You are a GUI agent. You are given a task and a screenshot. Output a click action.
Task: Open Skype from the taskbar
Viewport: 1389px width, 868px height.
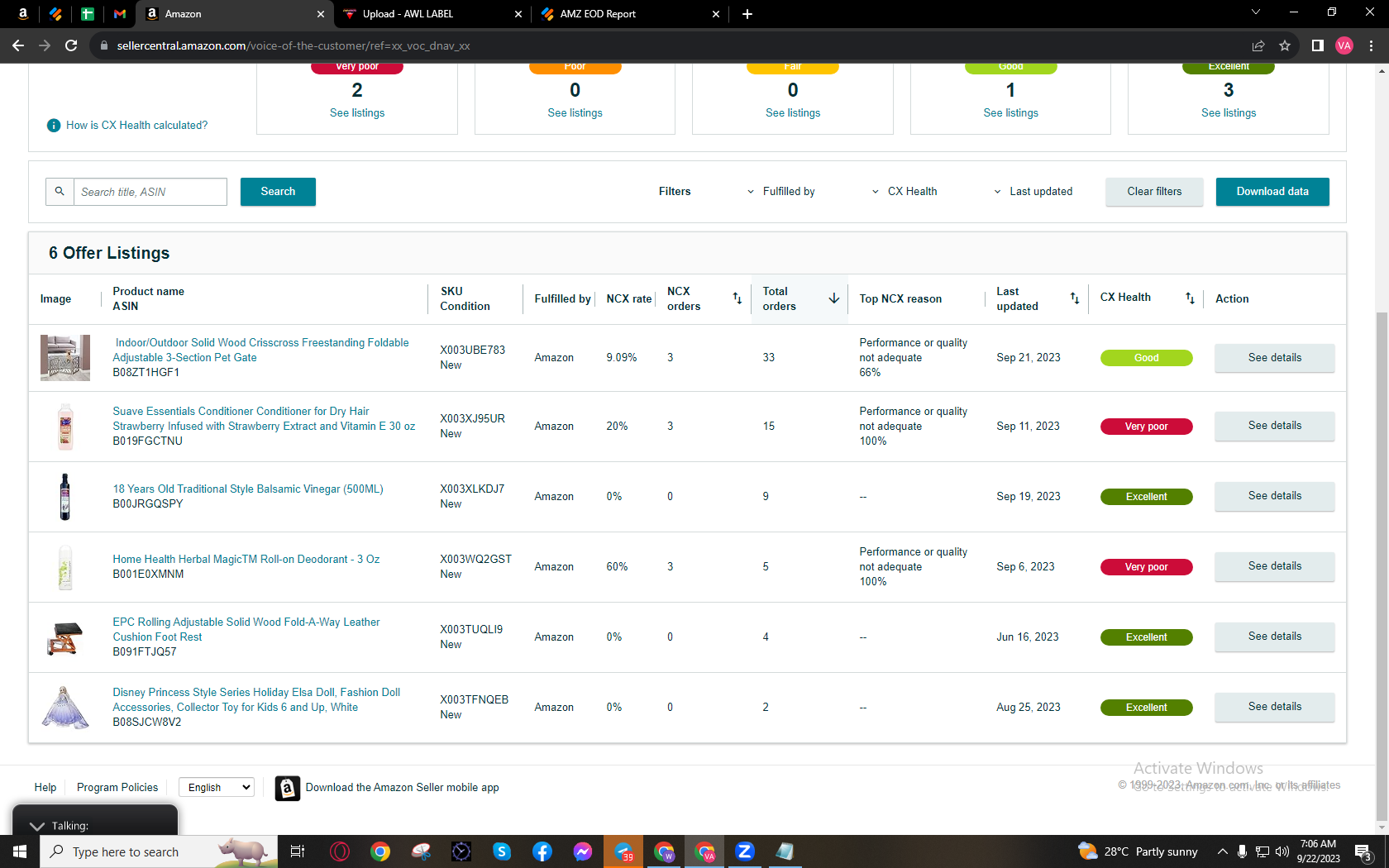tap(502, 851)
